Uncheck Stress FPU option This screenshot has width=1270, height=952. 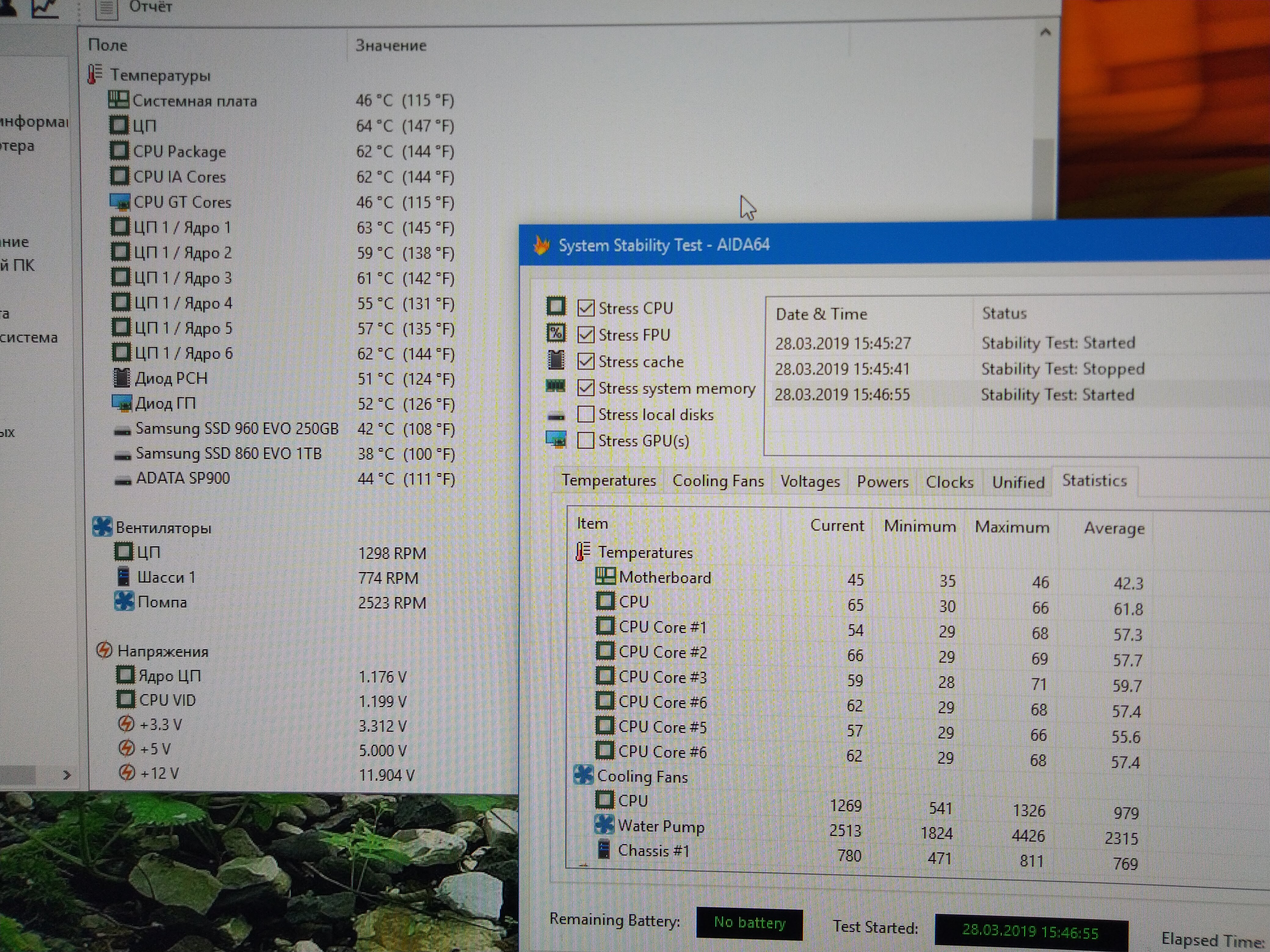tap(586, 334)
